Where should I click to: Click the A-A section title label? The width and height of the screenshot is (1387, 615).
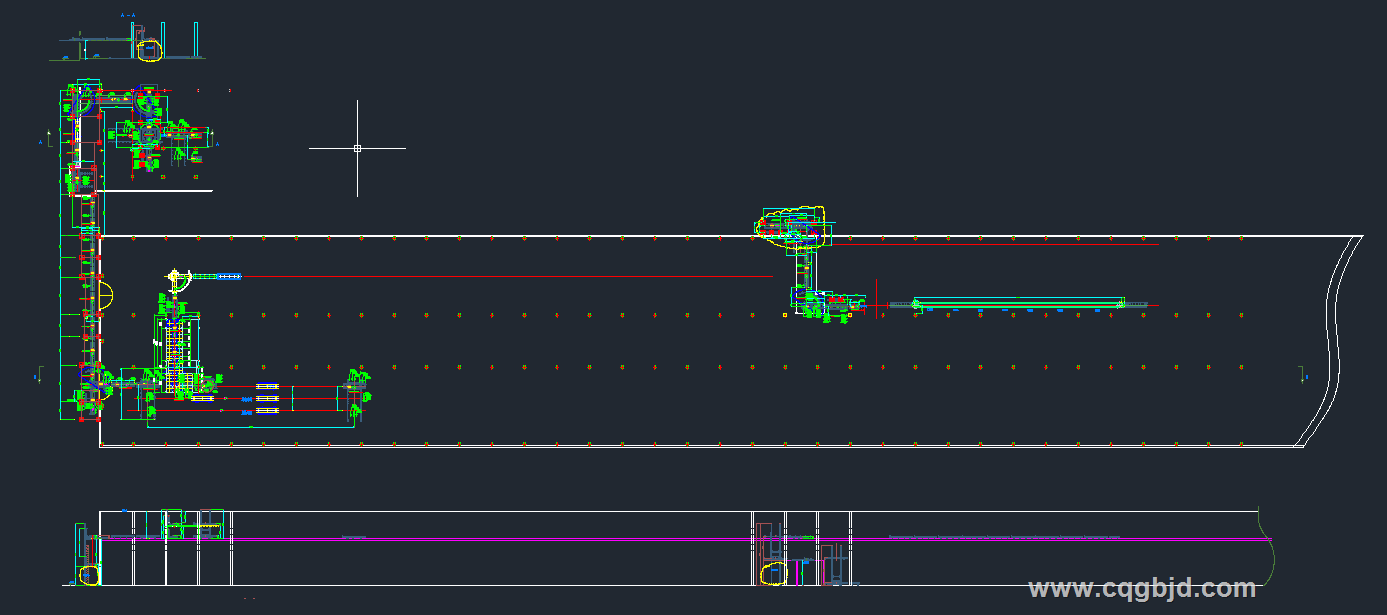(x=128, y=16)
